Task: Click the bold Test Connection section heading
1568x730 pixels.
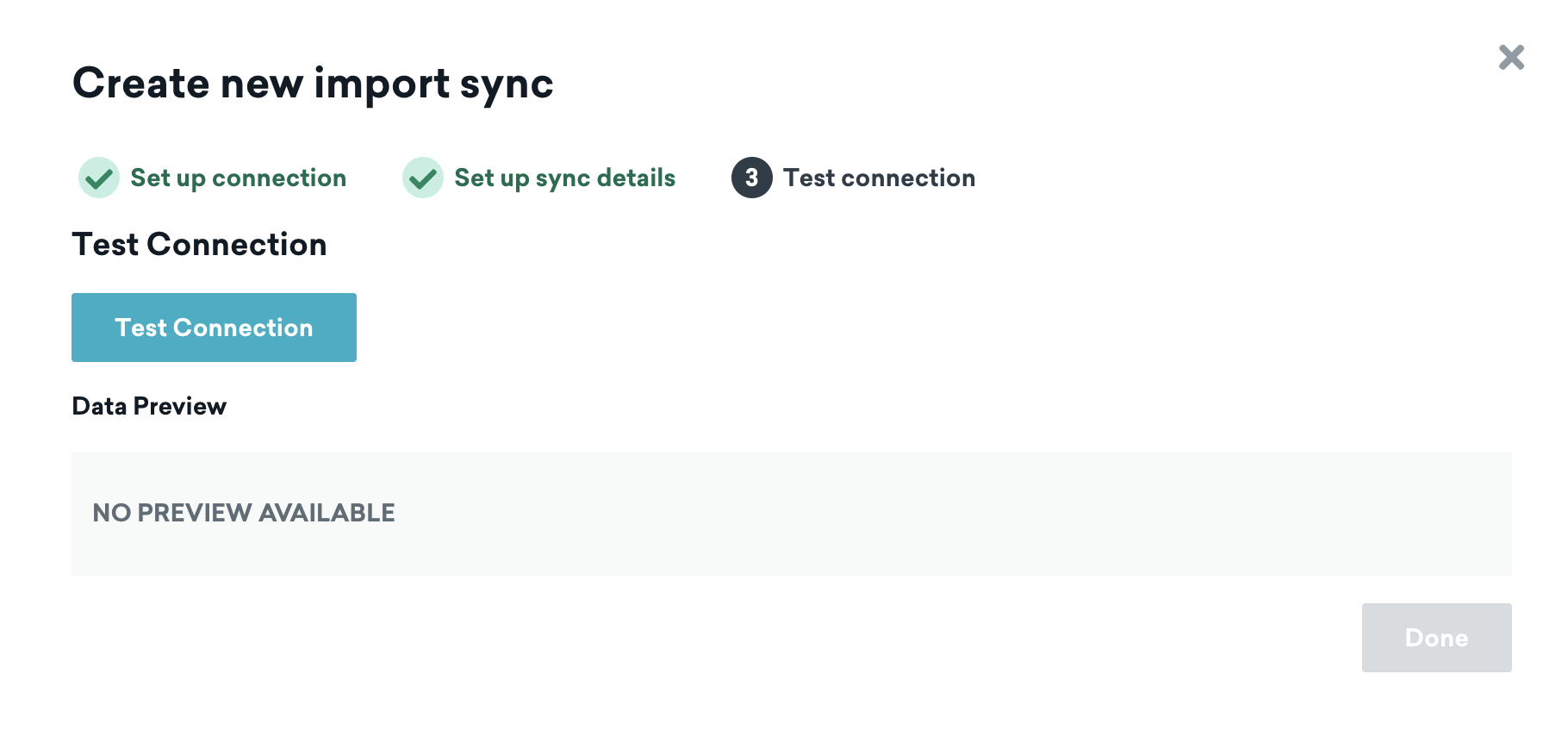Action: click(x=200, y=245)
